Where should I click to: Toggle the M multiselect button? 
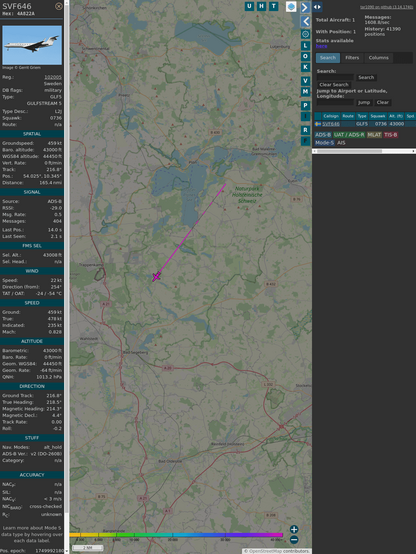point(305,92)
